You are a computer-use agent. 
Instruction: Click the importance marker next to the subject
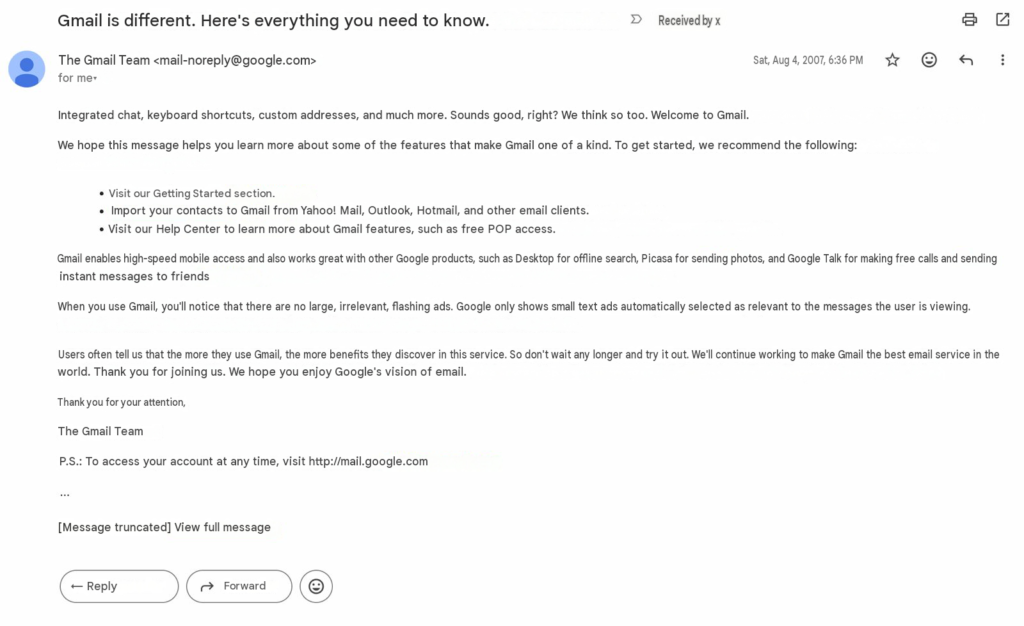pos(636,20)
